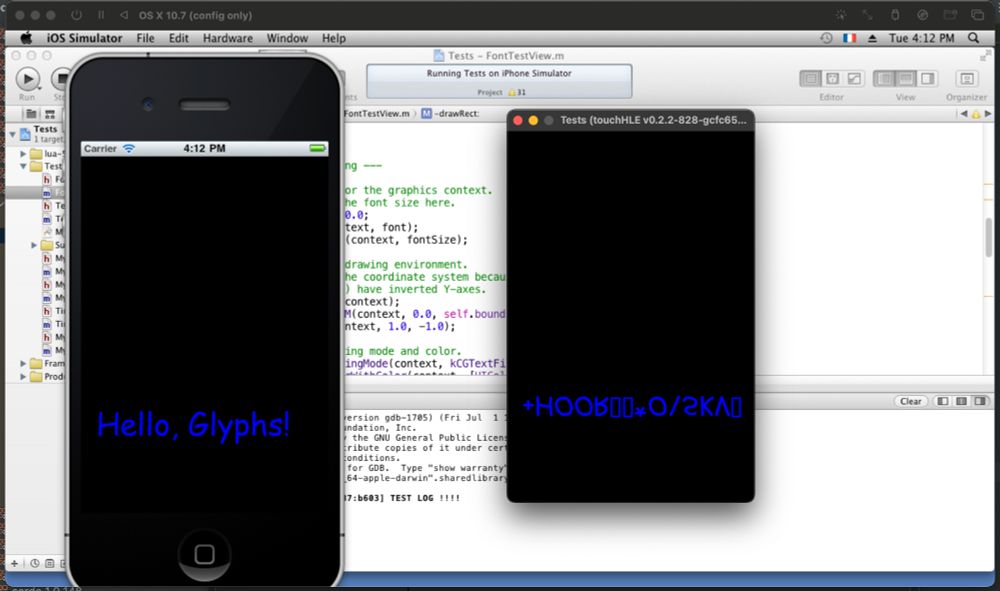The image size is (1000, 591).
Task: Click the iPhone simulator home button
Action: click(x=204, y=554)
